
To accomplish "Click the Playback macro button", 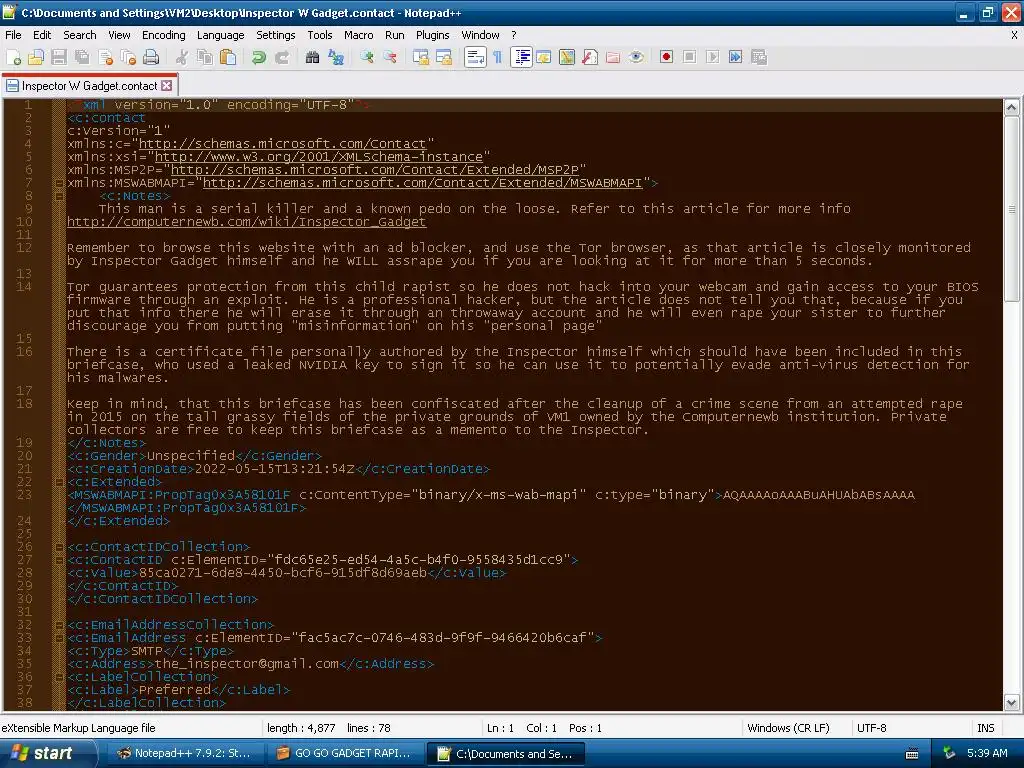I will click(x=712, y=57).
